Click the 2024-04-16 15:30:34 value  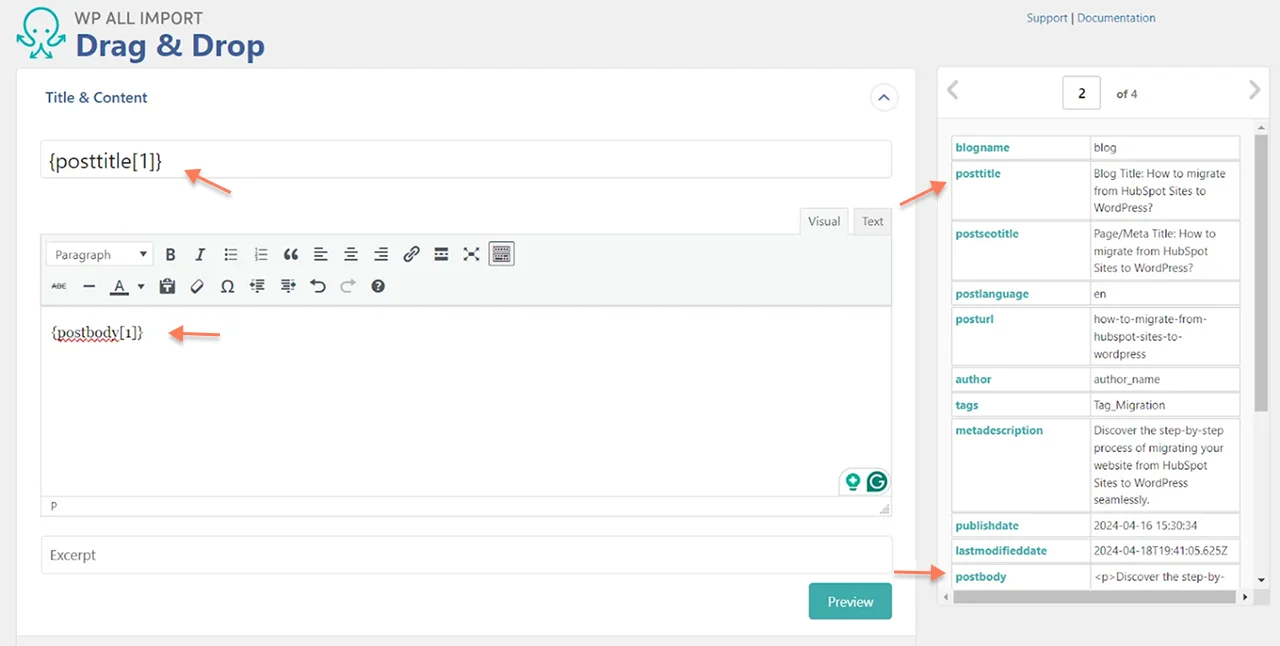1146,525
